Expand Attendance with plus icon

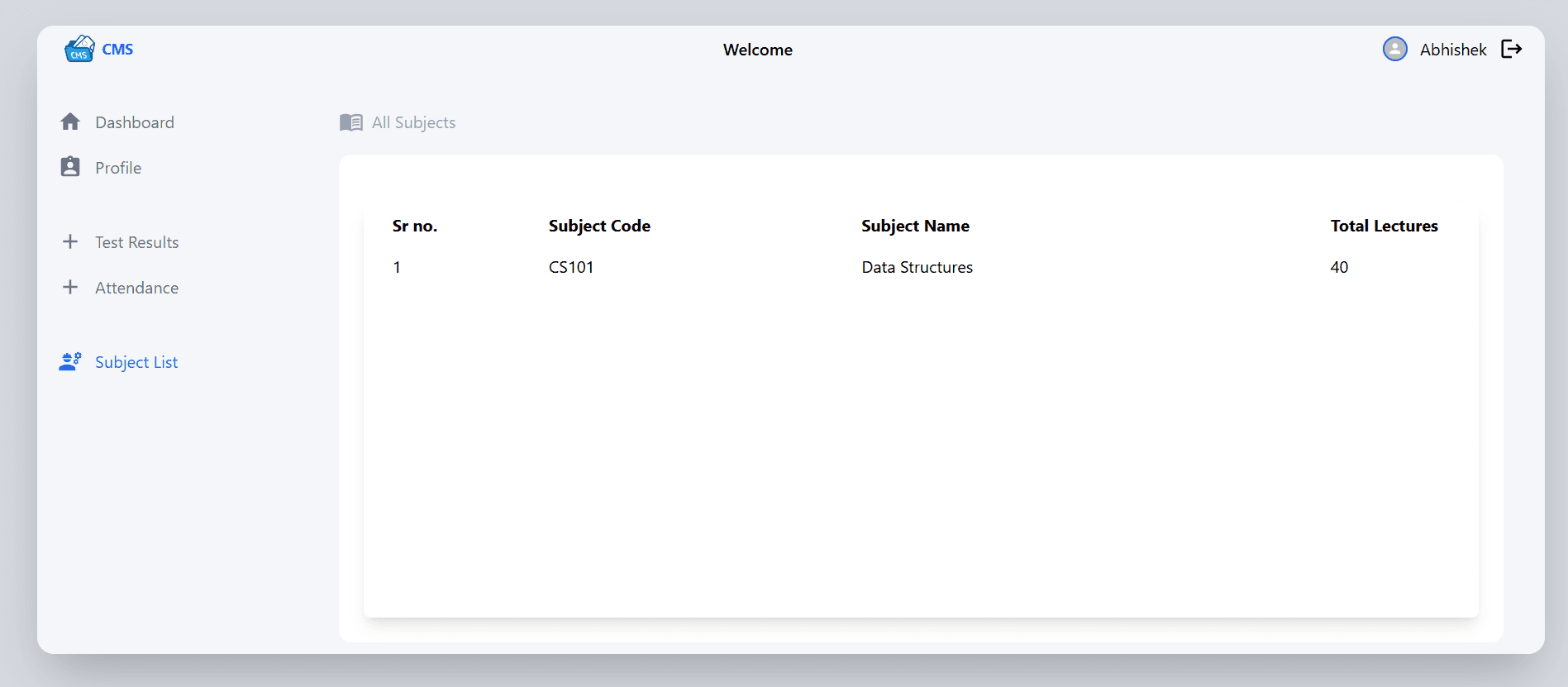pos(70,287)
